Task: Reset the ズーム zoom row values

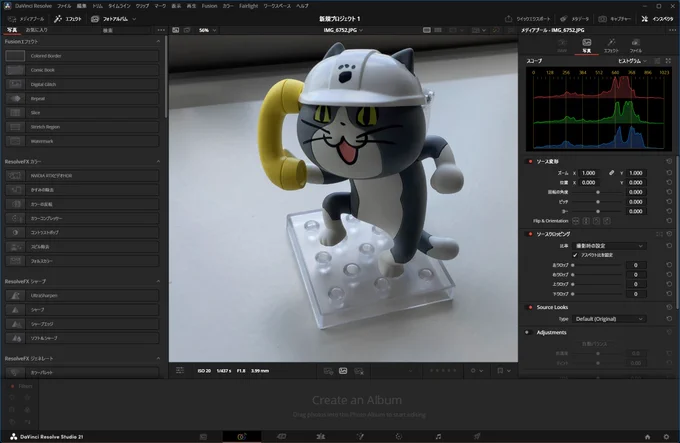Action: [x=669, y=173]
